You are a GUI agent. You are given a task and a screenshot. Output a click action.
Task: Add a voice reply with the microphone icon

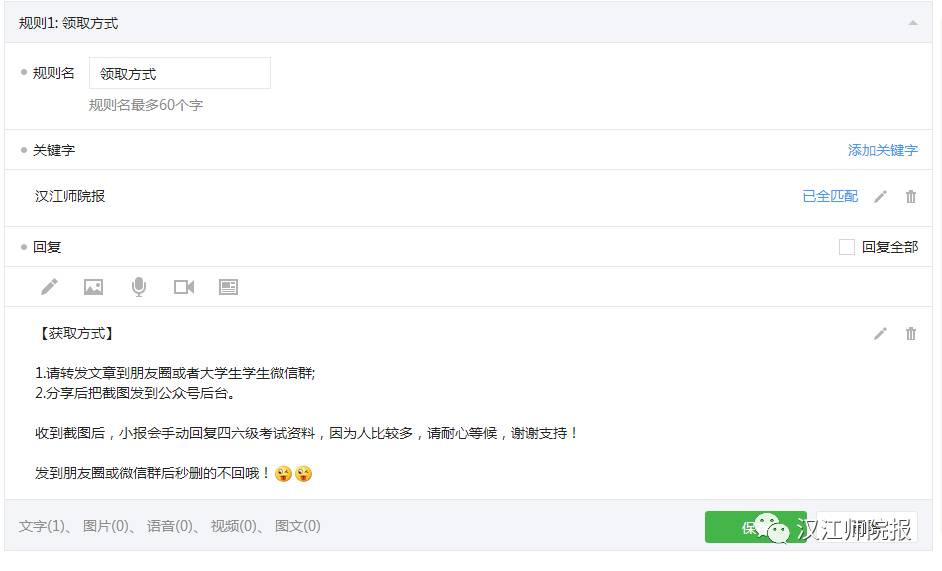(x=139, y=287)
